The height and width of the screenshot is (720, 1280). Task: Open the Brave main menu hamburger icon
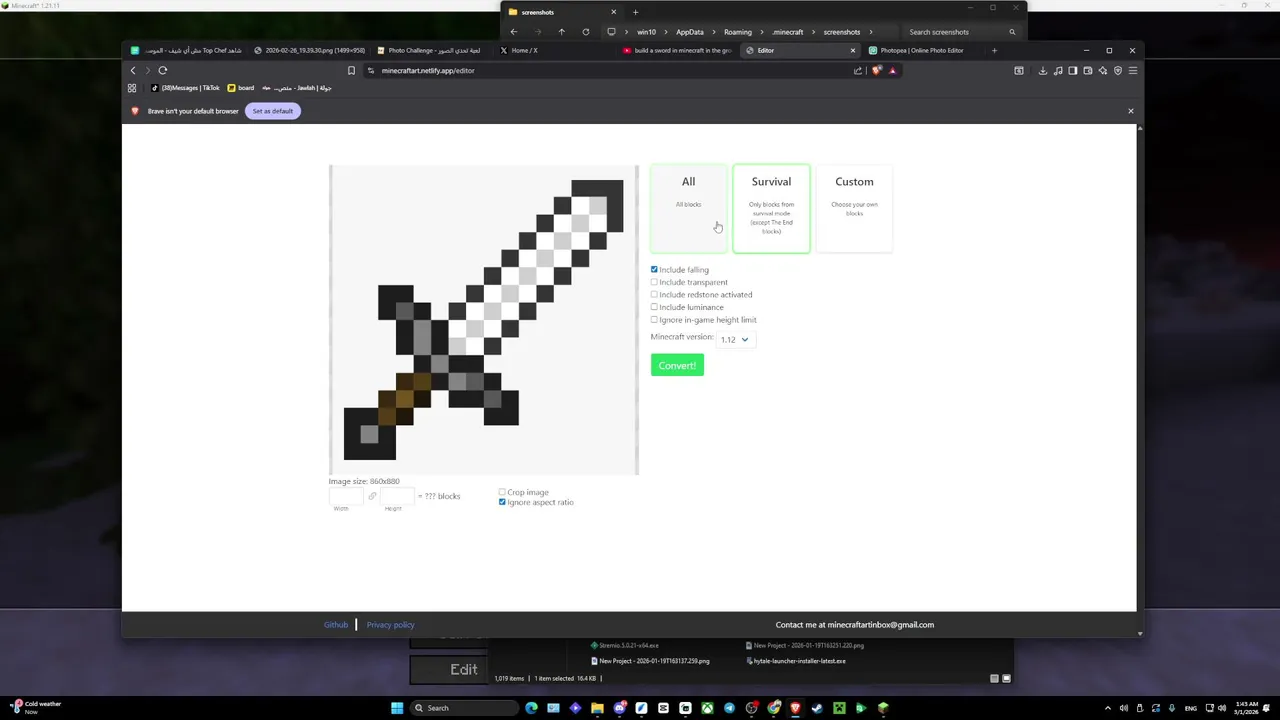coord(1133,70)
